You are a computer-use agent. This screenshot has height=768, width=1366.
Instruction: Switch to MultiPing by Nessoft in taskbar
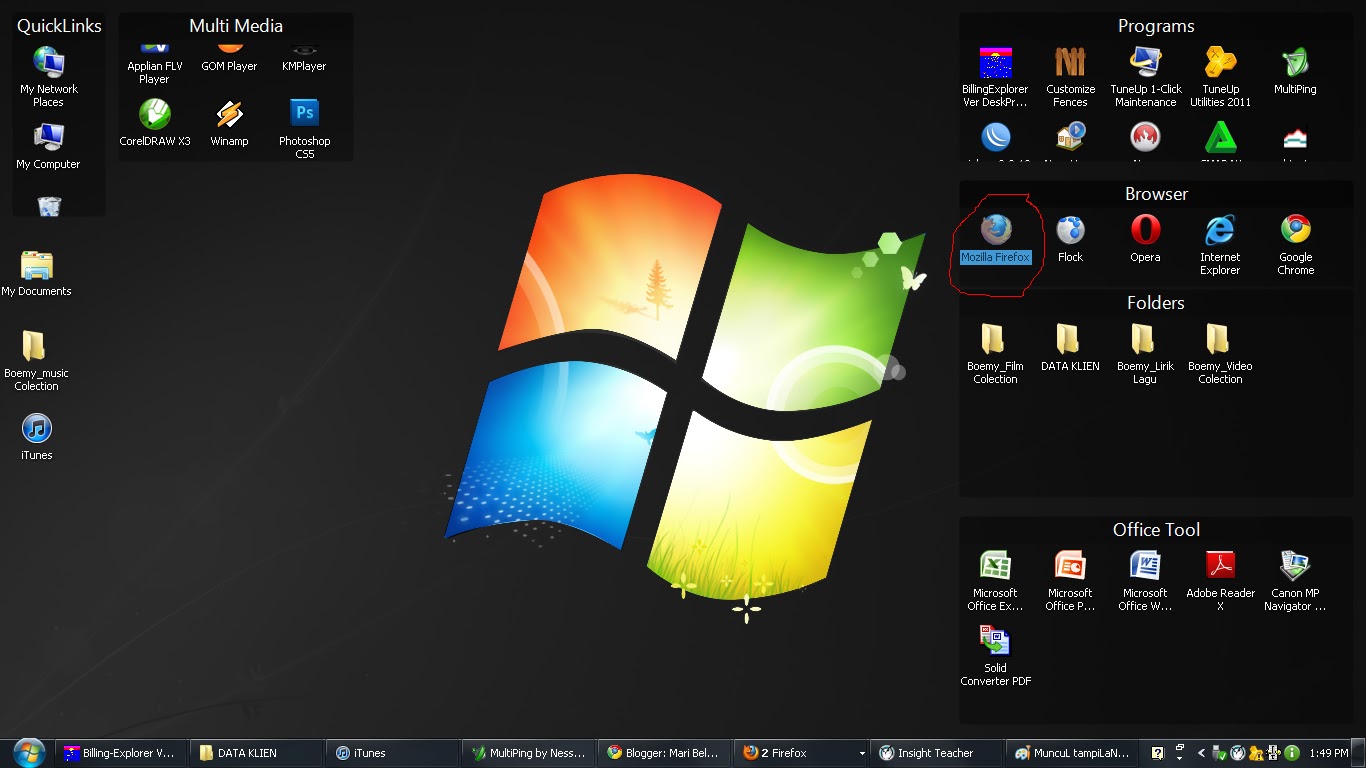[528, 753]
